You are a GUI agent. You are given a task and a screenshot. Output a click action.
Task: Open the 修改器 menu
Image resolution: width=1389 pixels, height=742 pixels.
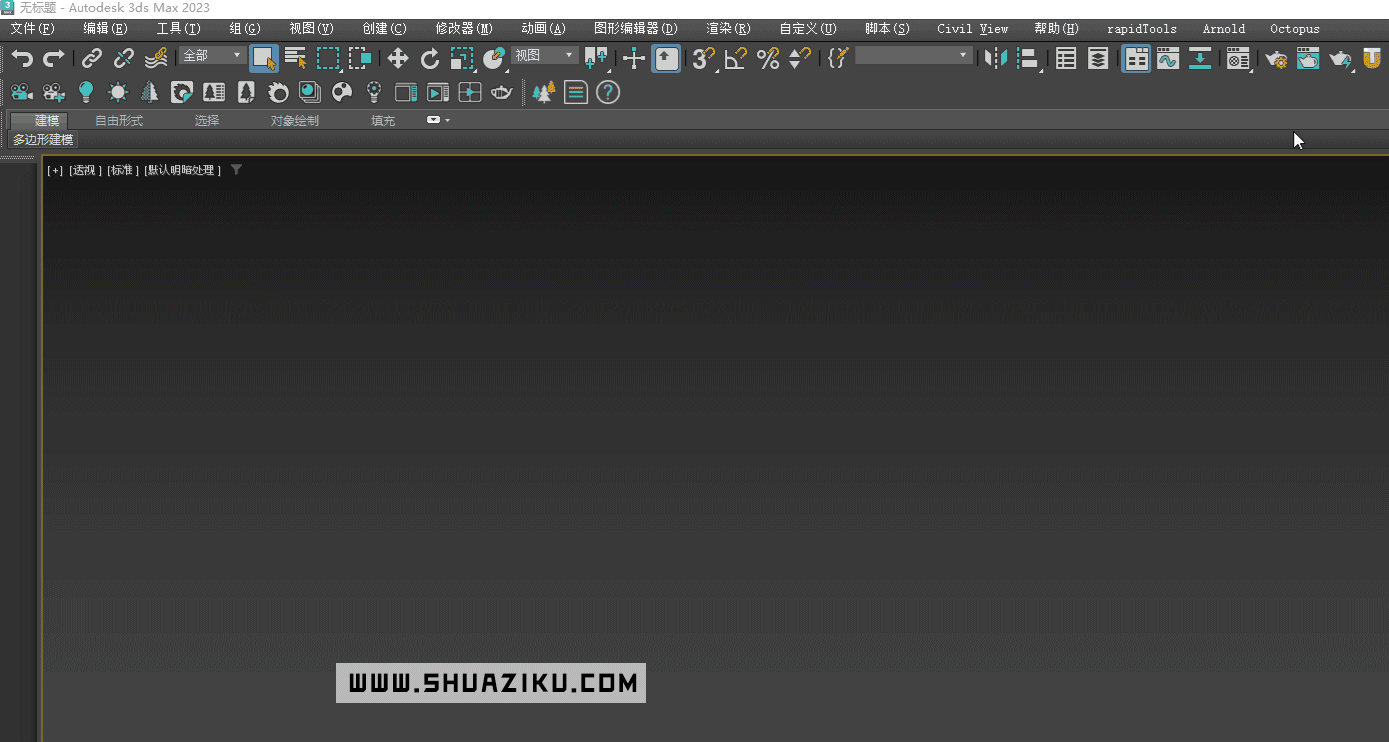click(x=464, y=29)
